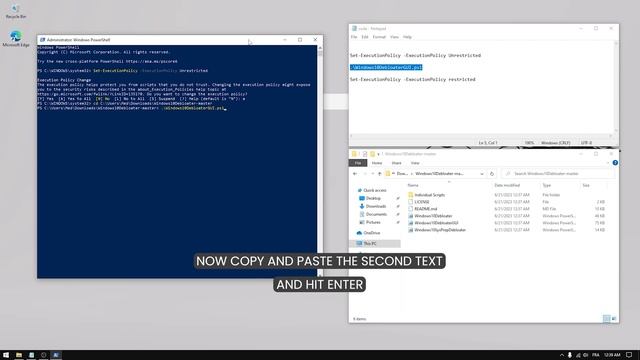The image size is (640, 360).
Task: Go up one folder level in Explorer
Action: pyautogui.click(x=380, y=173)
